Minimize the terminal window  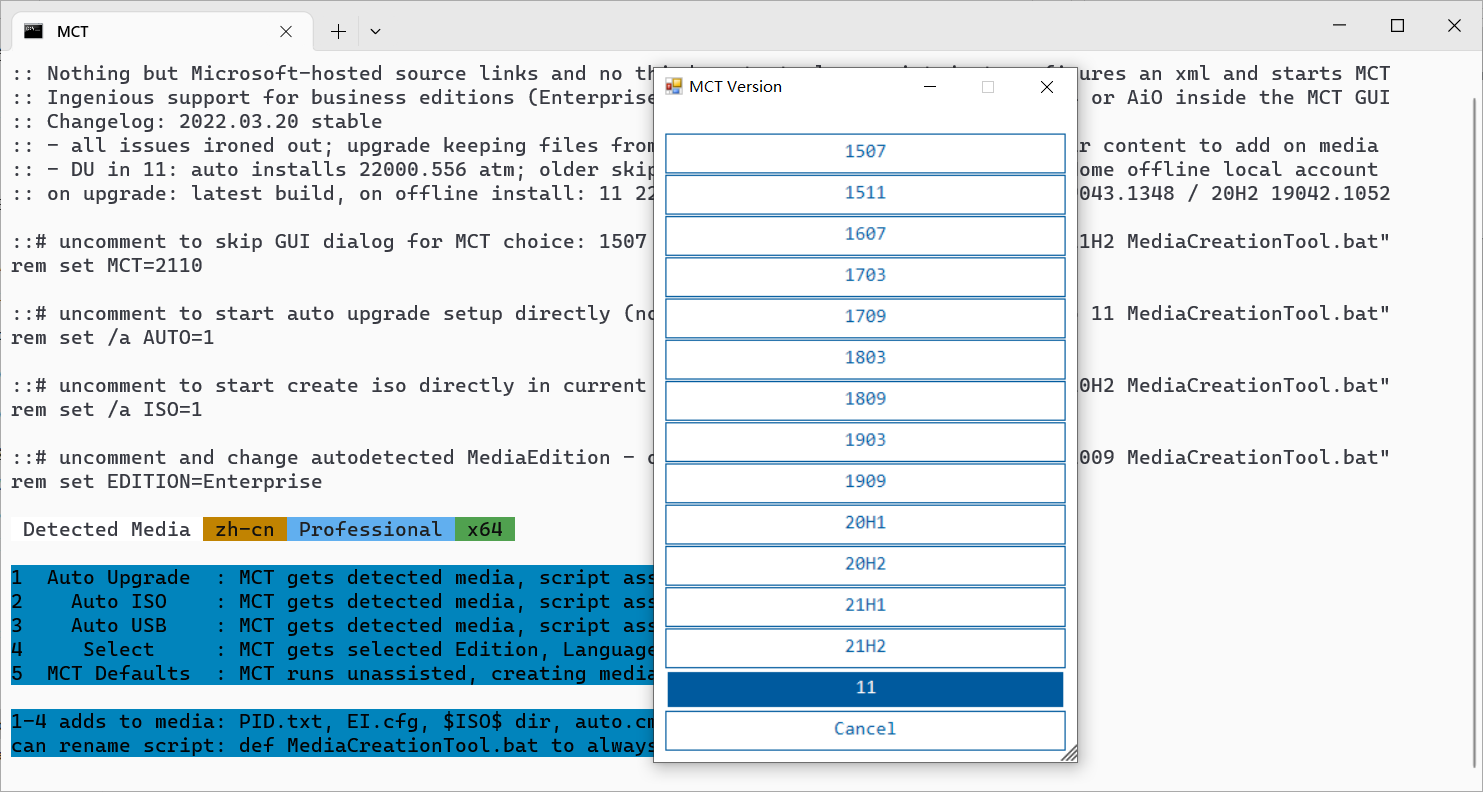point(1338,26)
